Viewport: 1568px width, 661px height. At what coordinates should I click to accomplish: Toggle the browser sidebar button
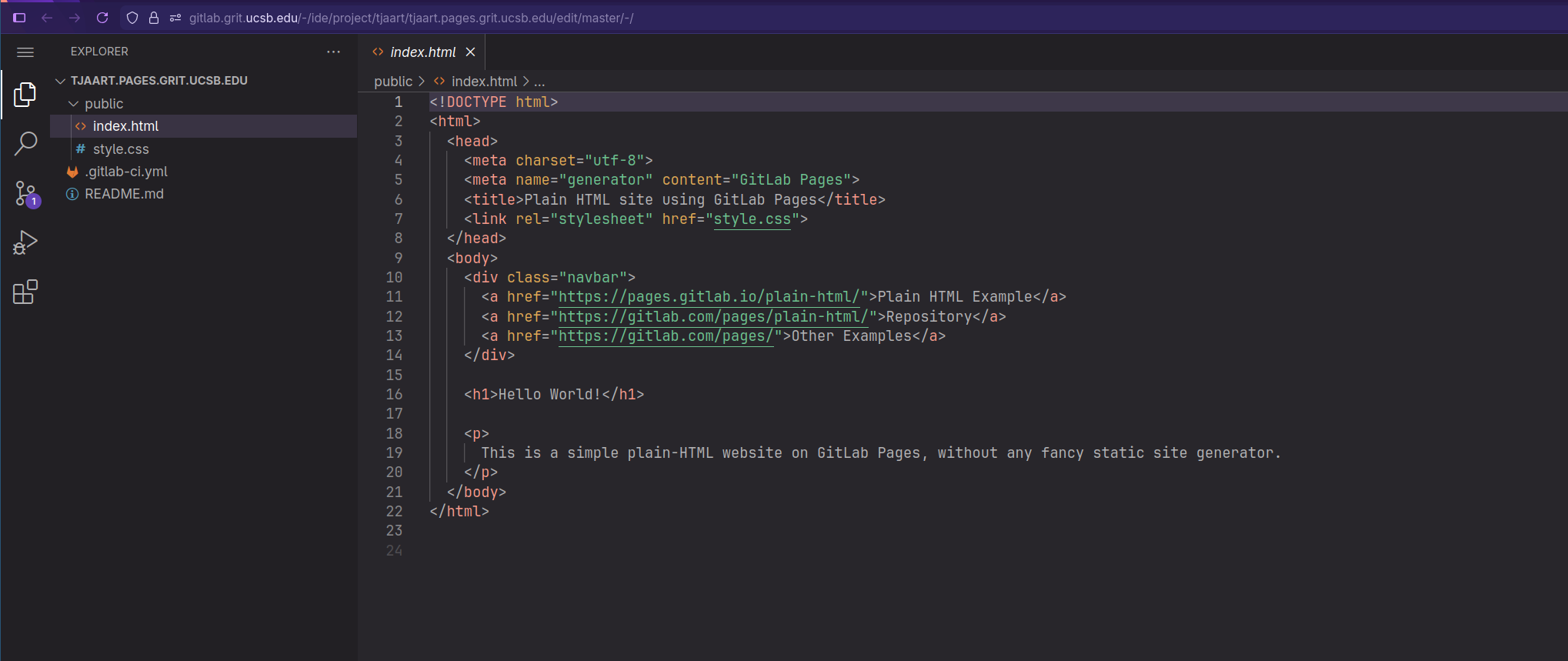[x=19, y=18]
